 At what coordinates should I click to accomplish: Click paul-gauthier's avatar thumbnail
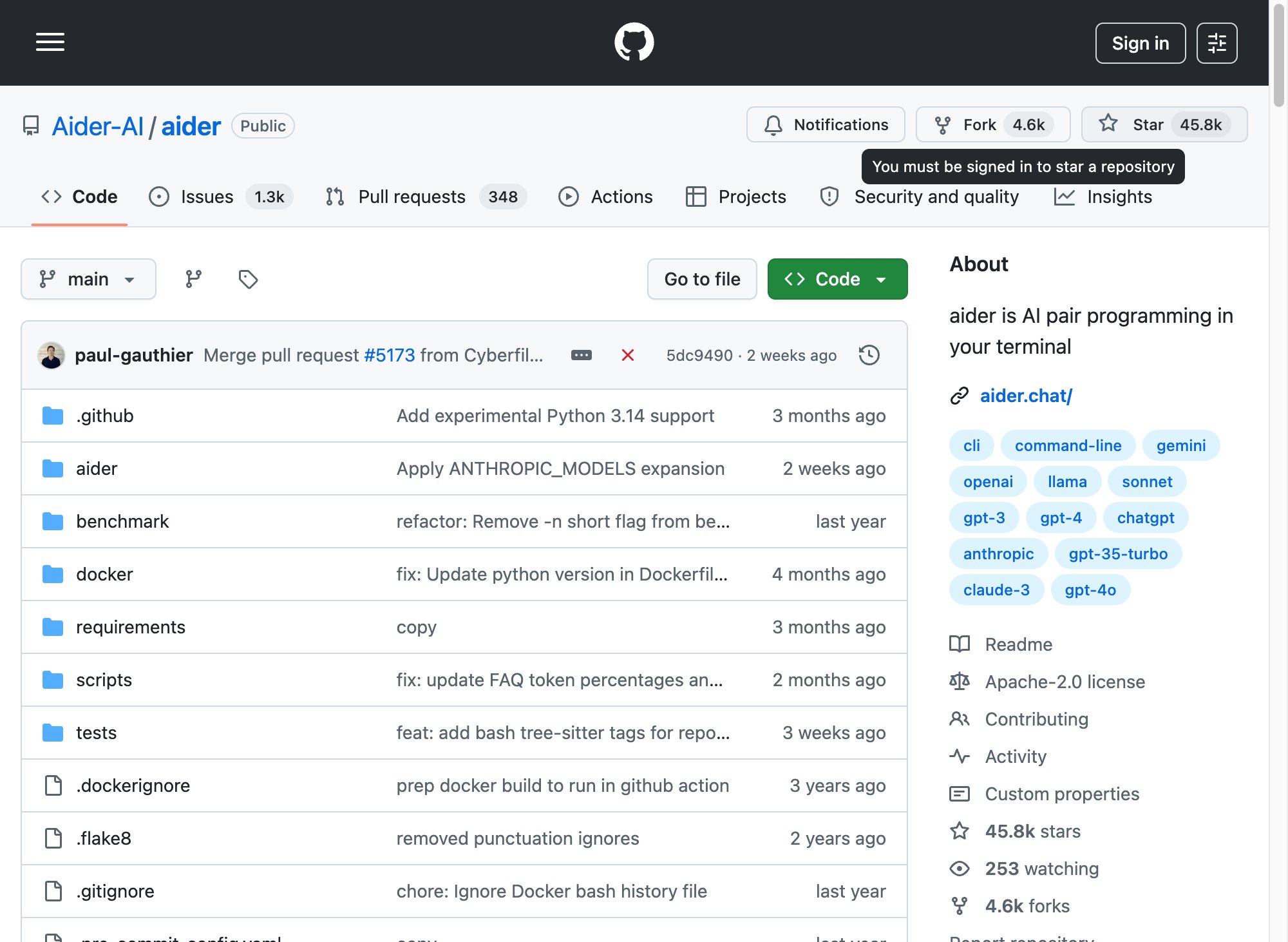point(52,355)
